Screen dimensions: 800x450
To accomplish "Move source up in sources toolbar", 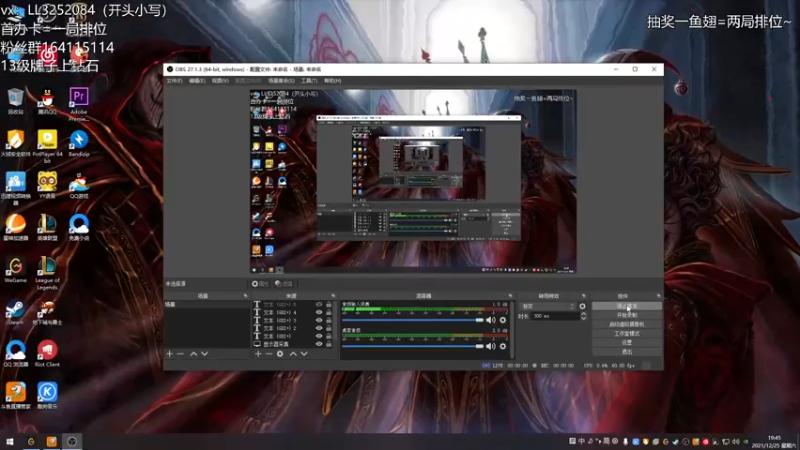I will [x=293, y=354].
